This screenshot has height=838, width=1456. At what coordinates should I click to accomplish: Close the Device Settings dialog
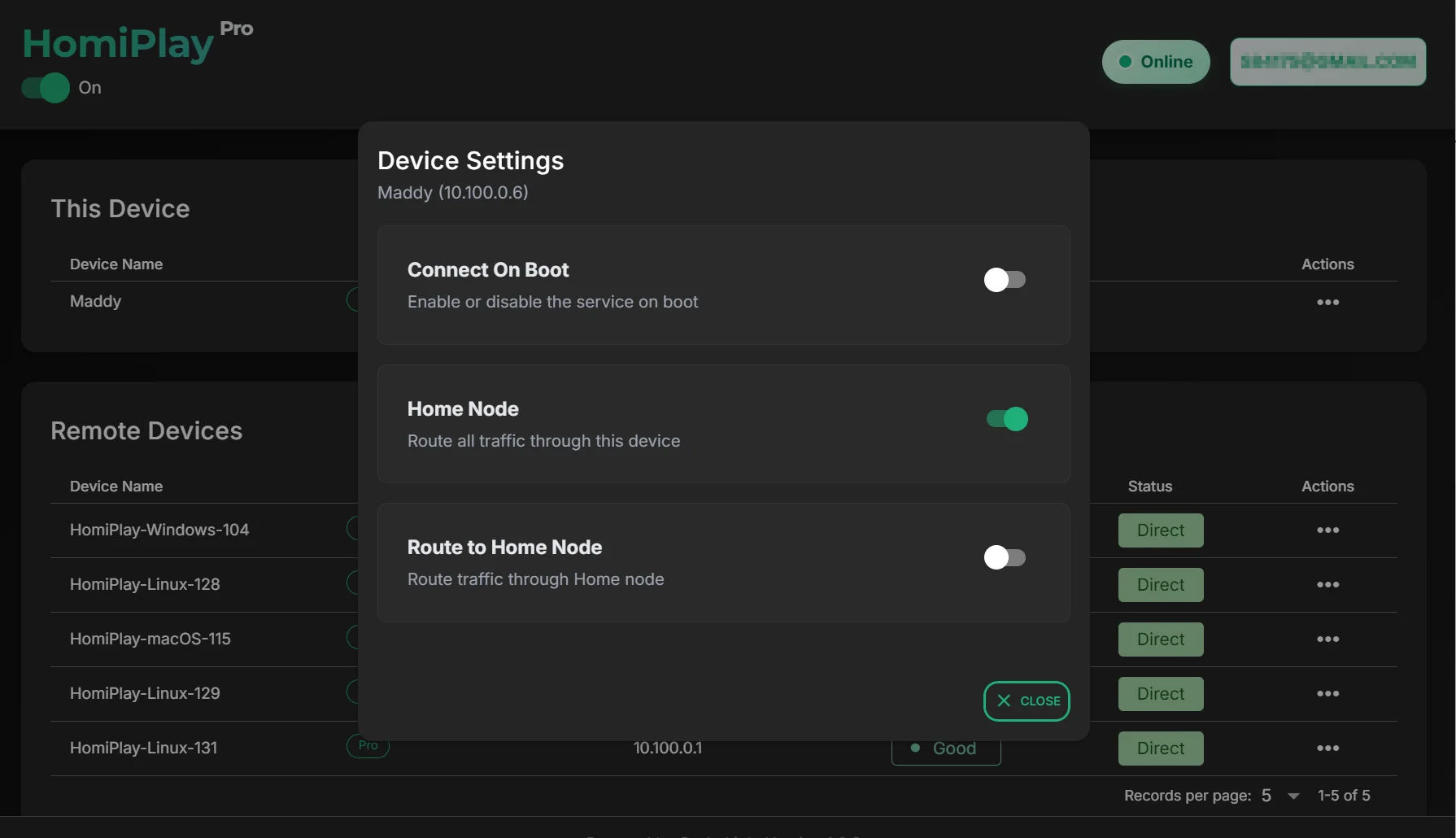1027,701
